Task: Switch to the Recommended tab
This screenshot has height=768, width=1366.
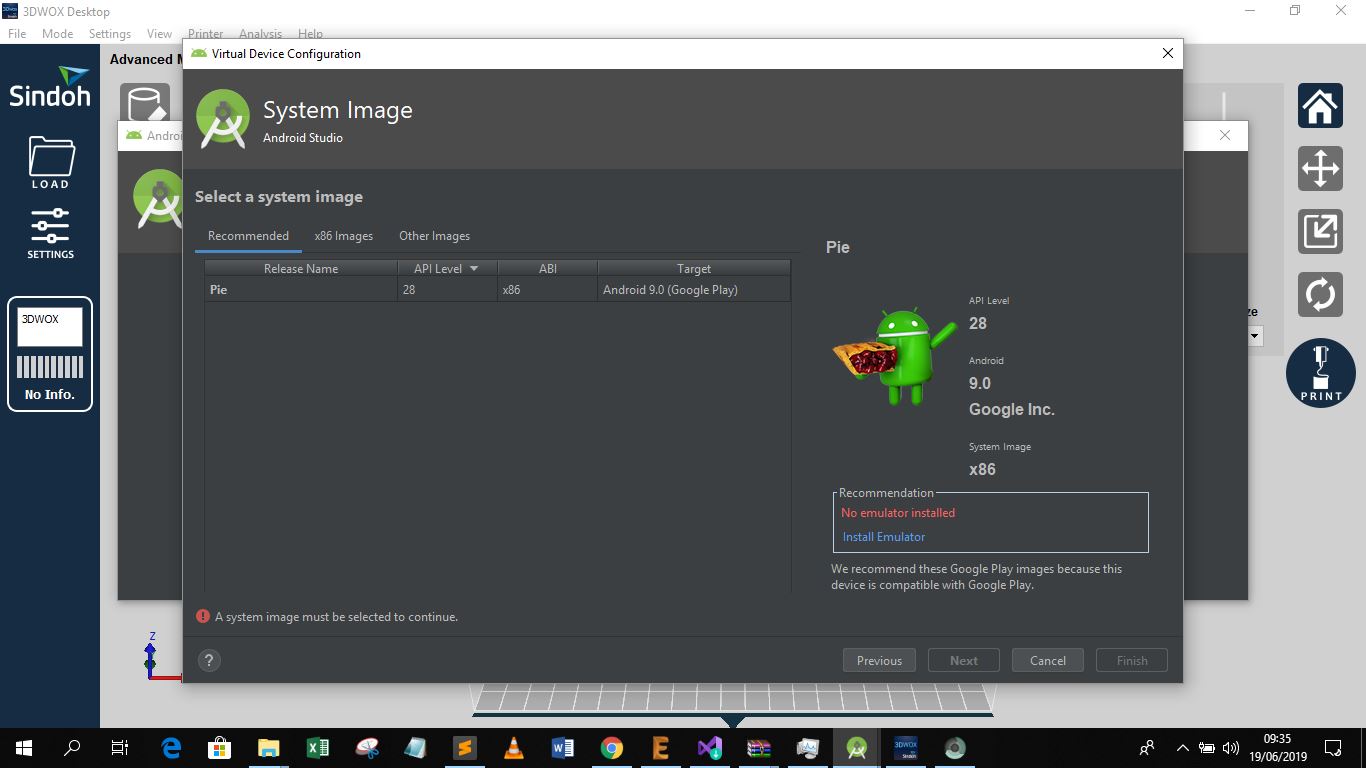Action: 248,236
